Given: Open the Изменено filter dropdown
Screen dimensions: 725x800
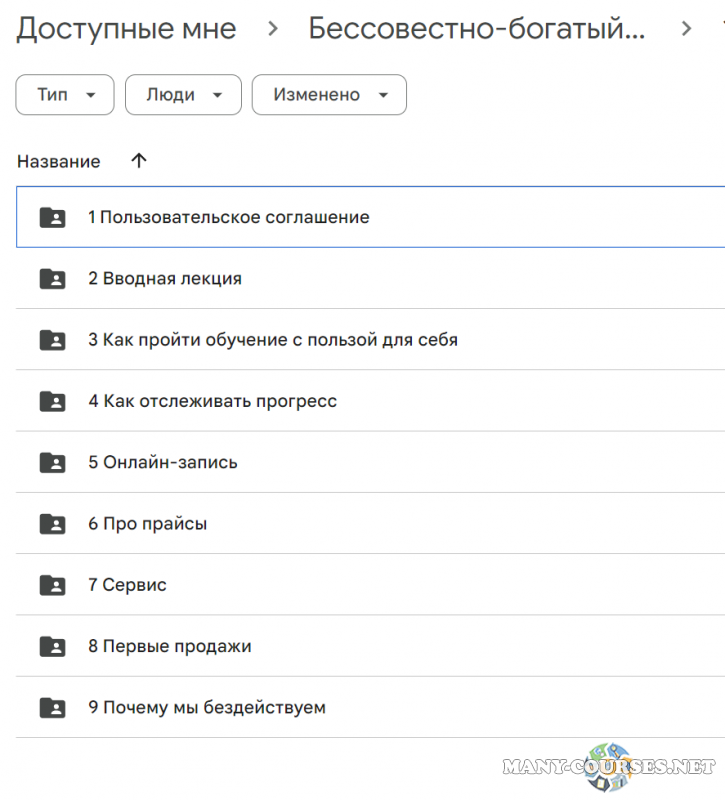Looking at the screenshot, I should click(329, 95).
